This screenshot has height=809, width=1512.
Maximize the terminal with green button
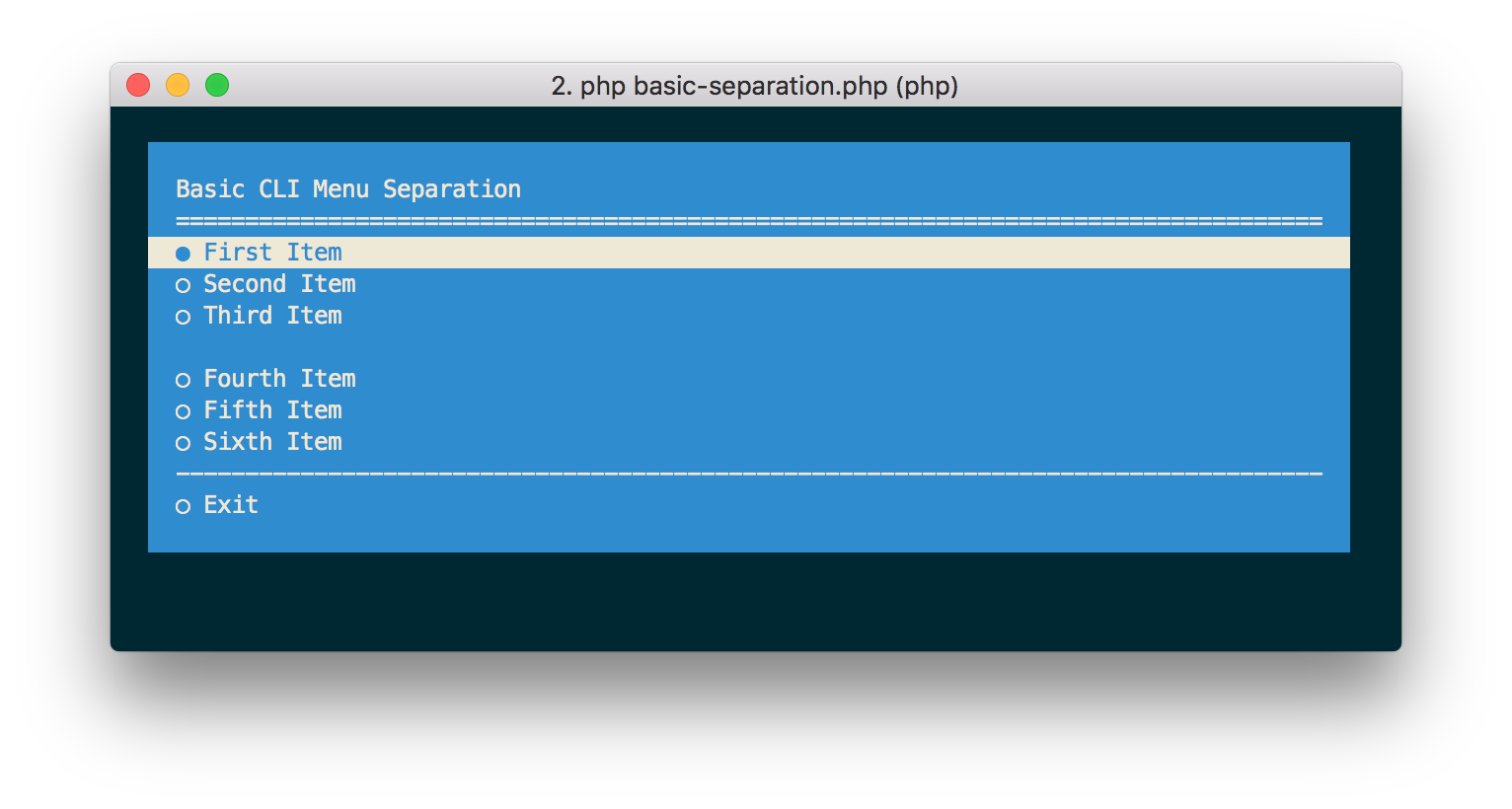tap(217, 85)
